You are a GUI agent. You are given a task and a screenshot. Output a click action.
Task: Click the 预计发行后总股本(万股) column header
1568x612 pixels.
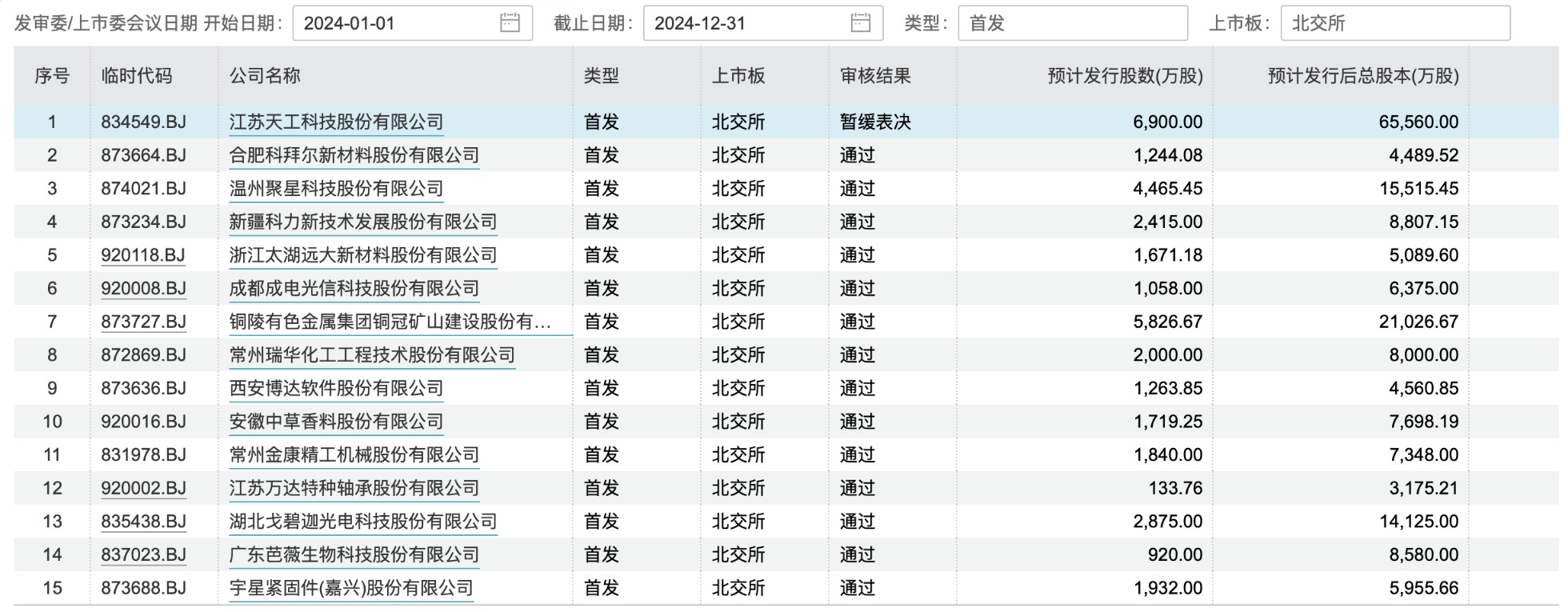tap(1363, 76)
